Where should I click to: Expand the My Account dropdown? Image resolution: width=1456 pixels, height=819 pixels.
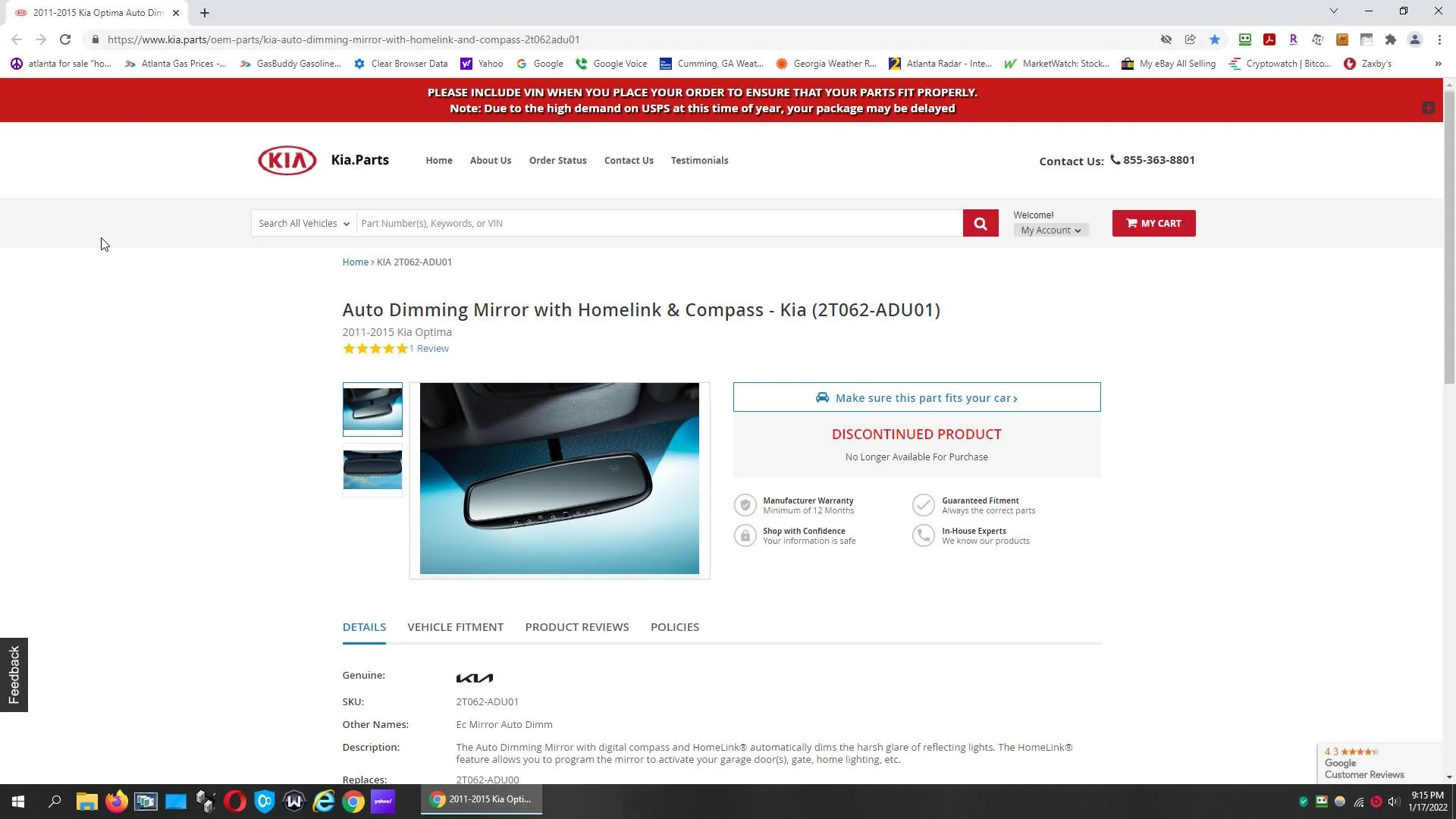point(1051,230)
